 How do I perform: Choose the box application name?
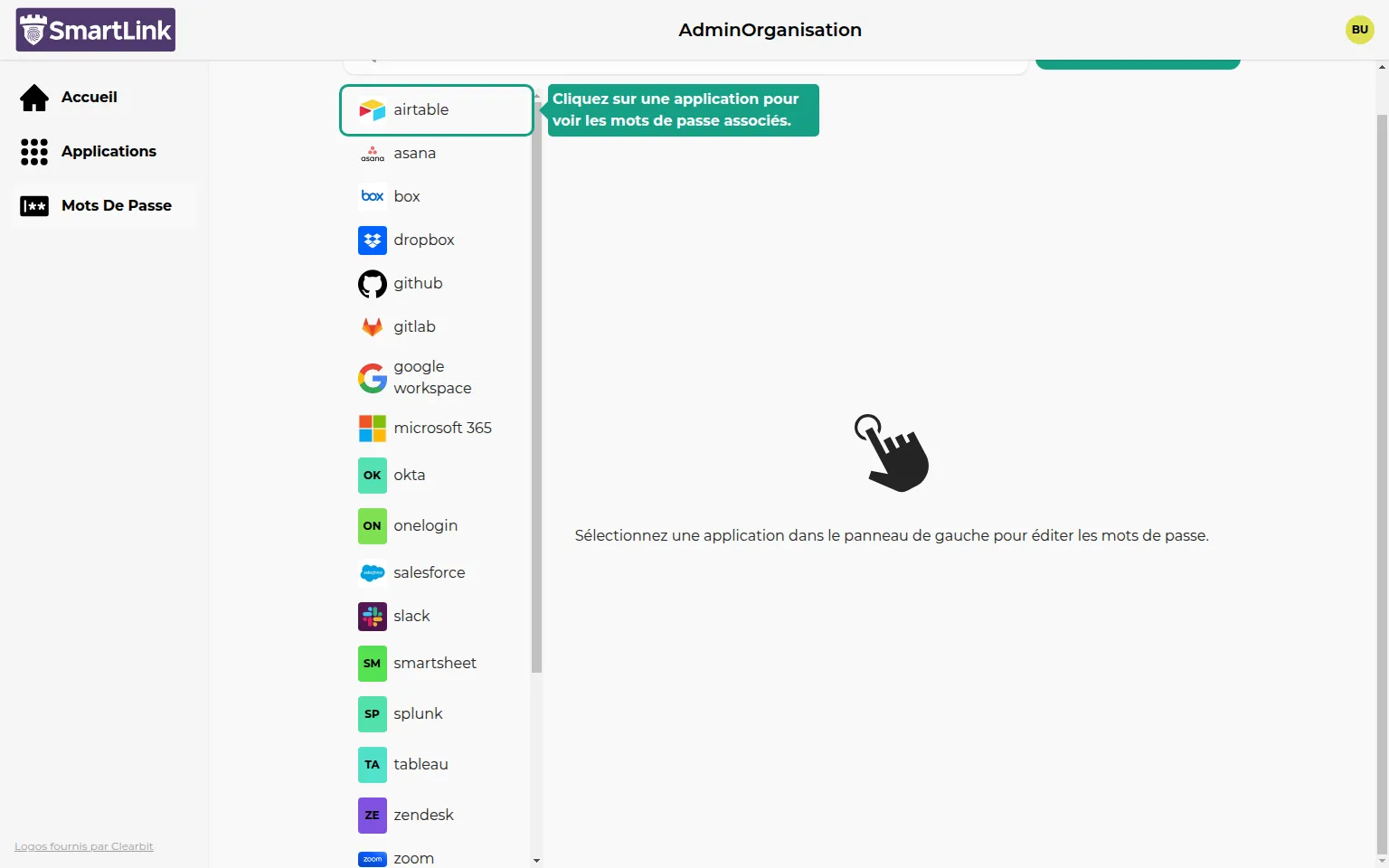point(407,197)
